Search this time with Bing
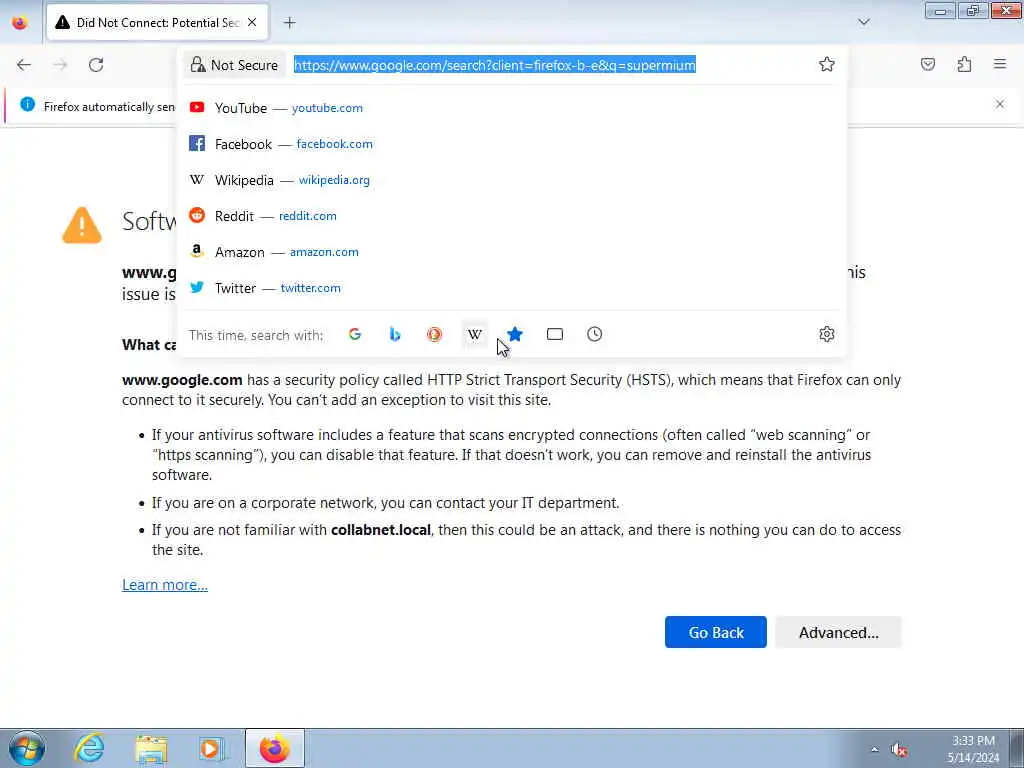 pyautogui.click(x=394, y=334)
